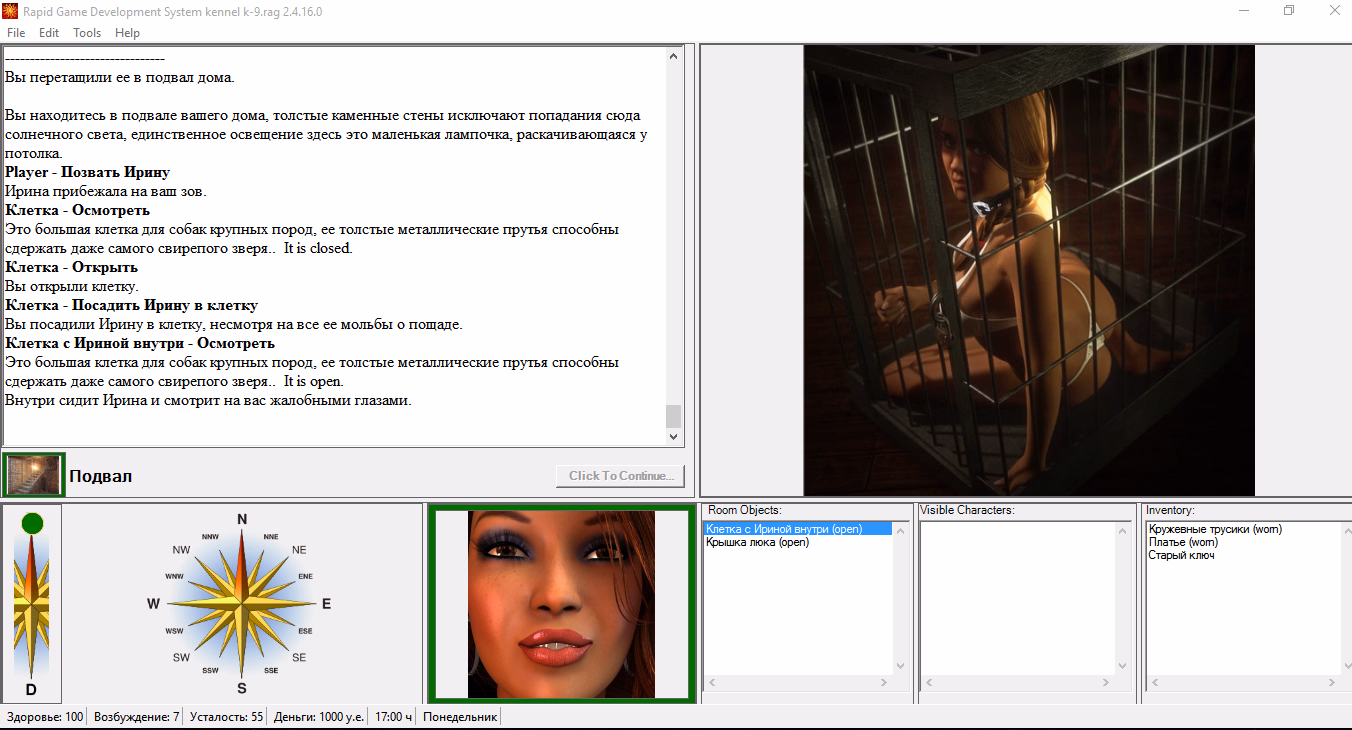Go east using the compass E point

pos(326,603)
